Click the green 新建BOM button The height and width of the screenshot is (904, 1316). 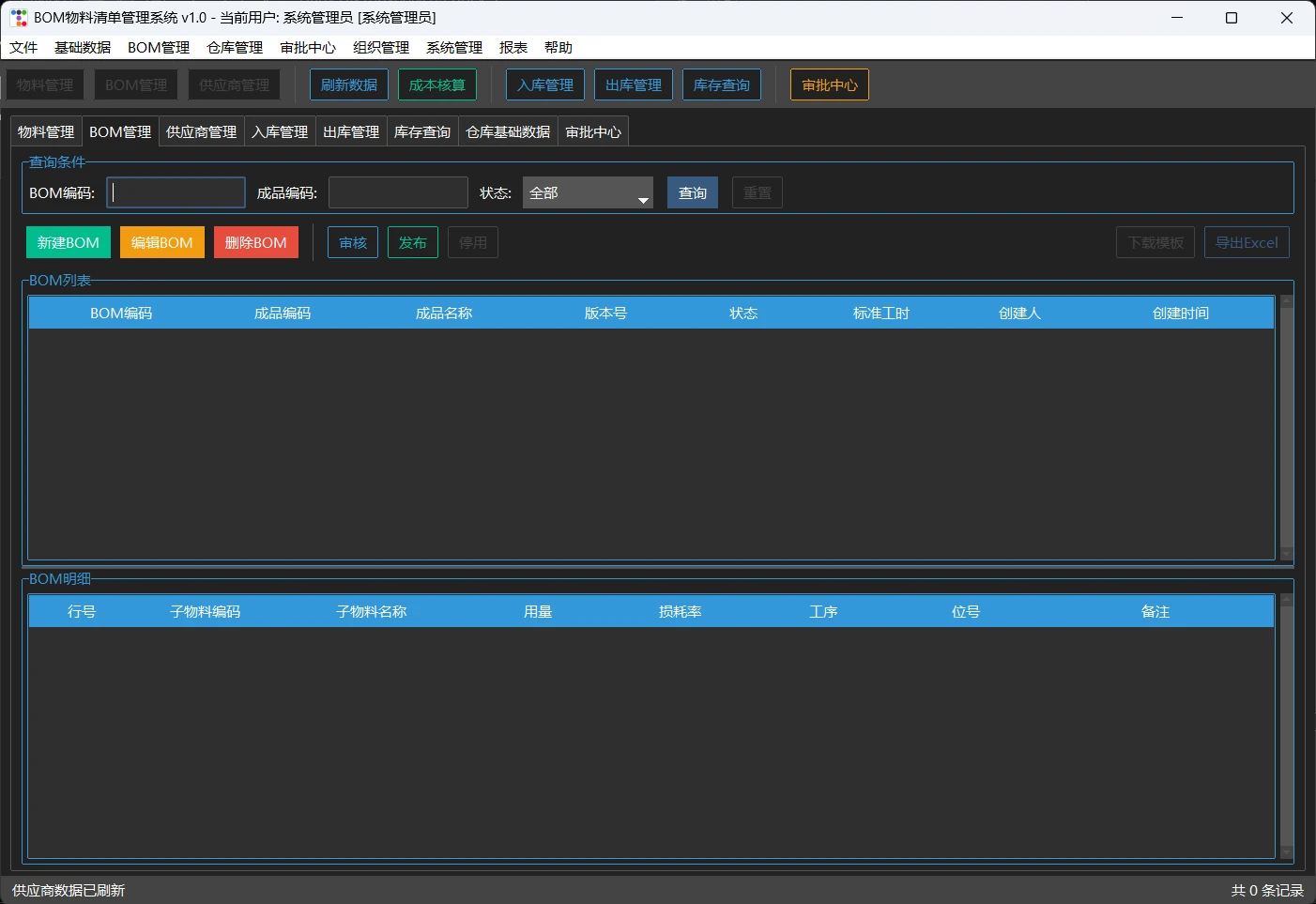(69, 242)
